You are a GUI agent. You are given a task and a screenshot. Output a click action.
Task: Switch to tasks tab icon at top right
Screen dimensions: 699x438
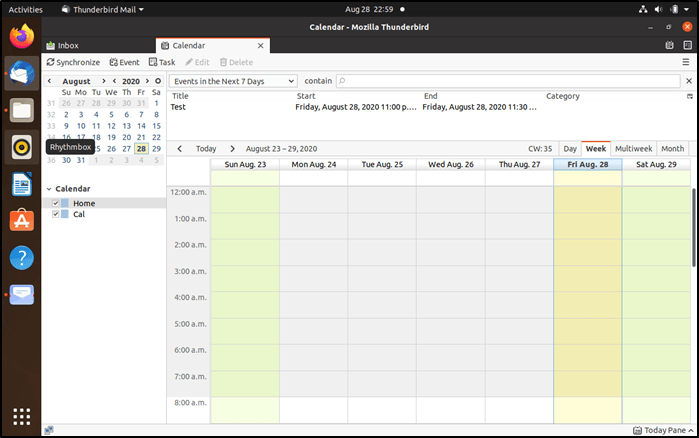(687, 45)
